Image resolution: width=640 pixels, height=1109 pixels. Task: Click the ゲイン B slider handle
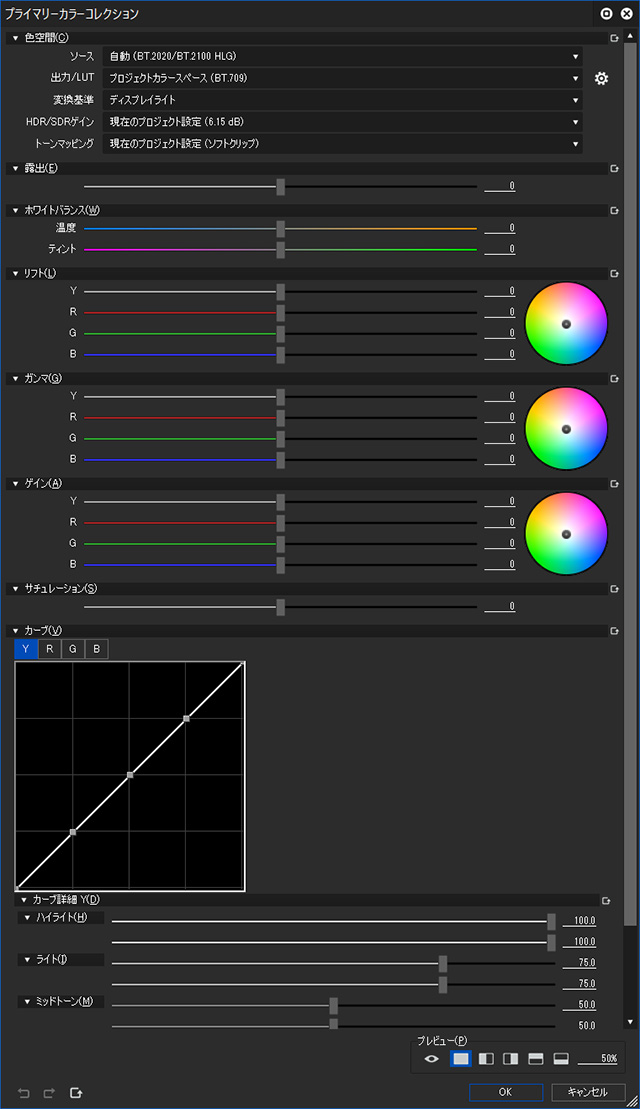tap(281, 566)
